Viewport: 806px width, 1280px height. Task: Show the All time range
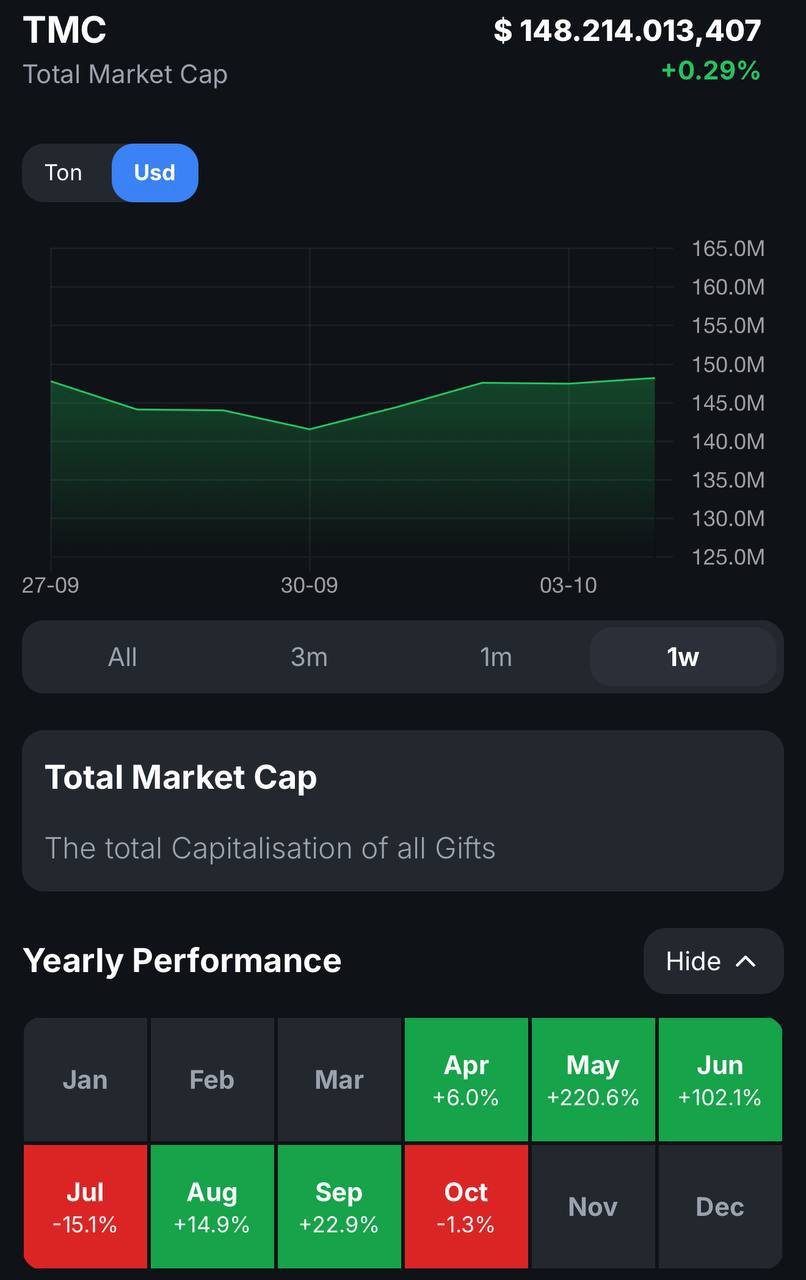coord(123,657)
